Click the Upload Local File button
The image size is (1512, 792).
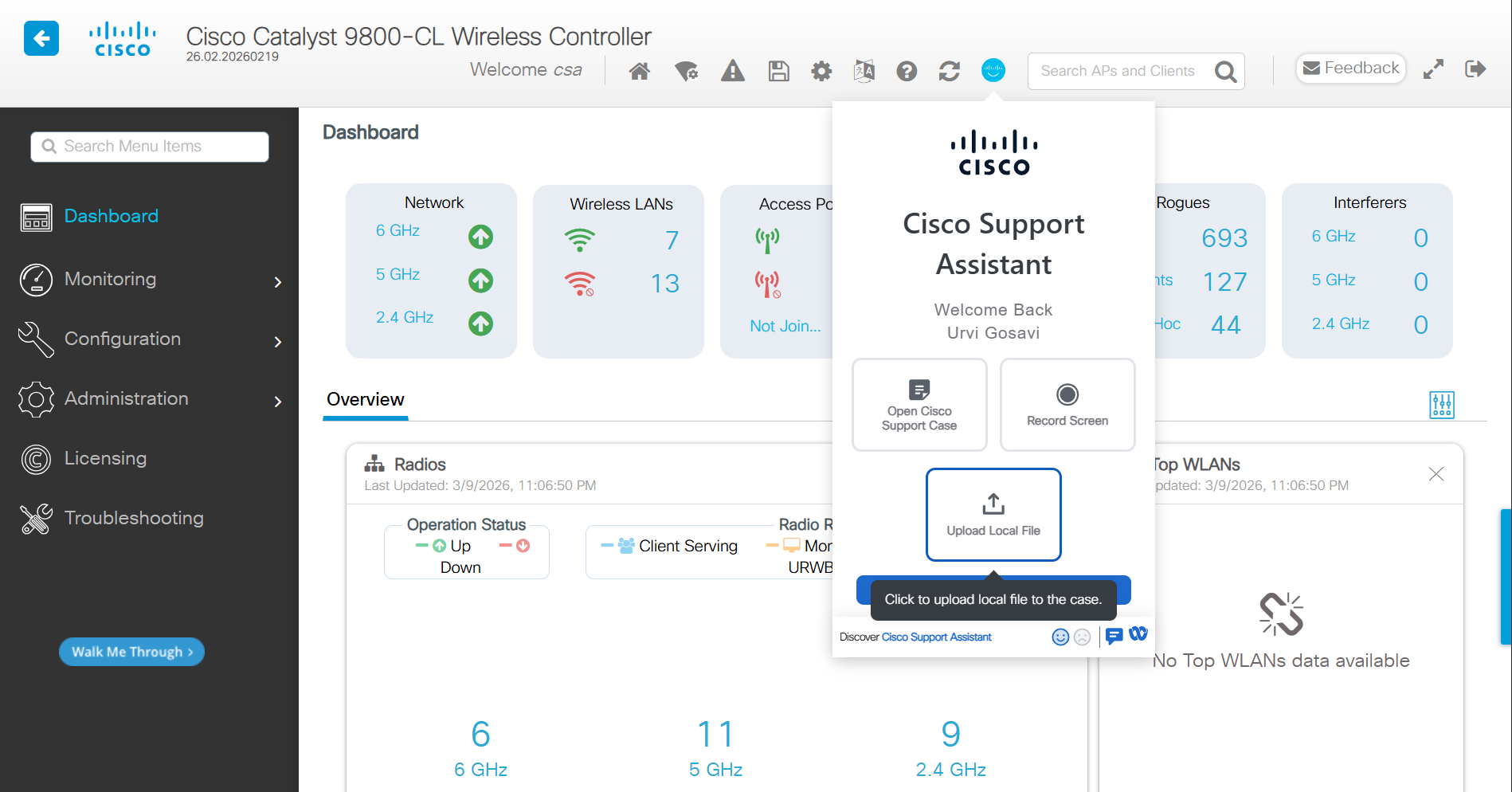[993, 515]
